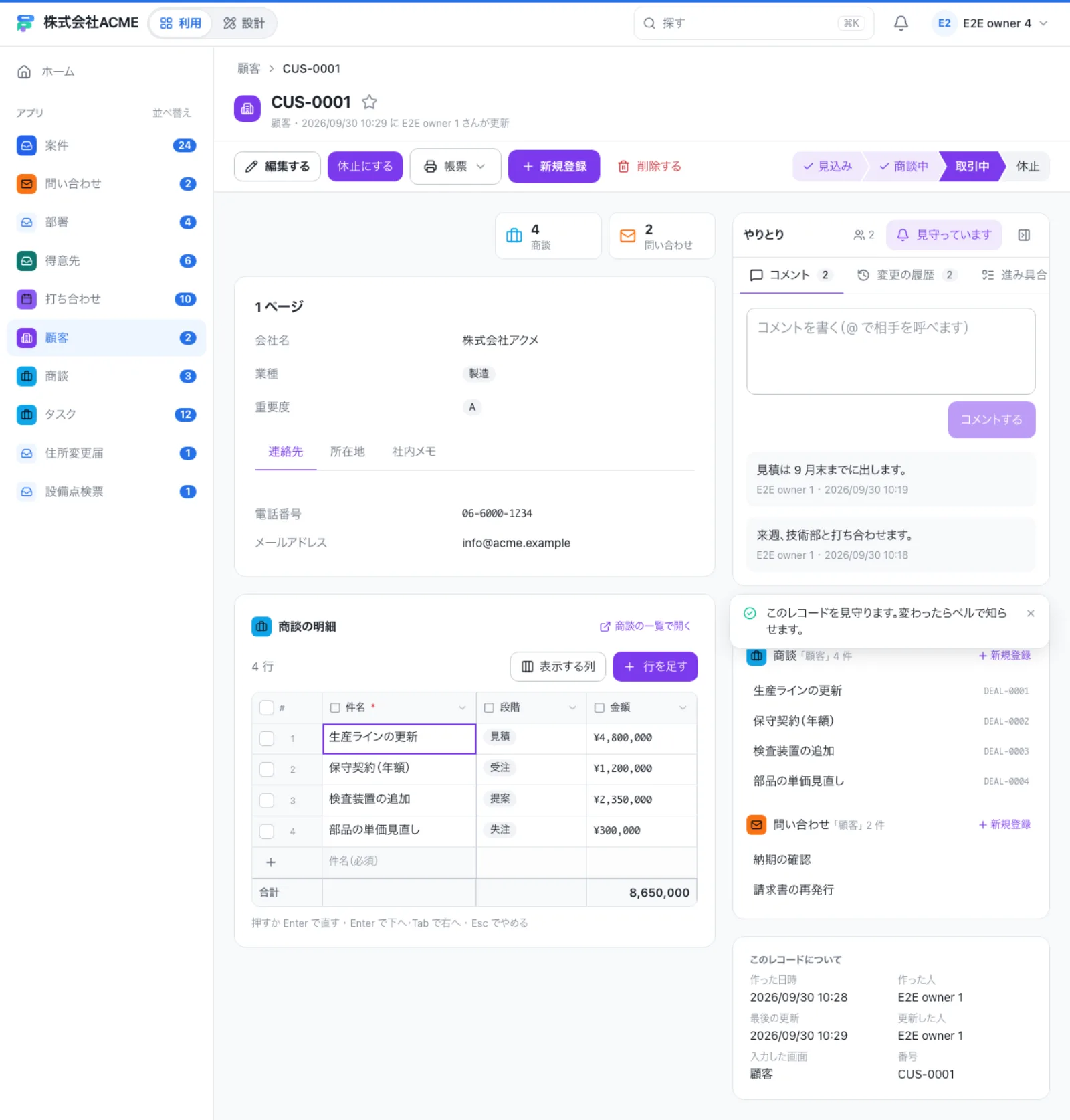Open the ホーム home icon in sidebar
Screen dimensions: 1070x1120
pos(24,72)
